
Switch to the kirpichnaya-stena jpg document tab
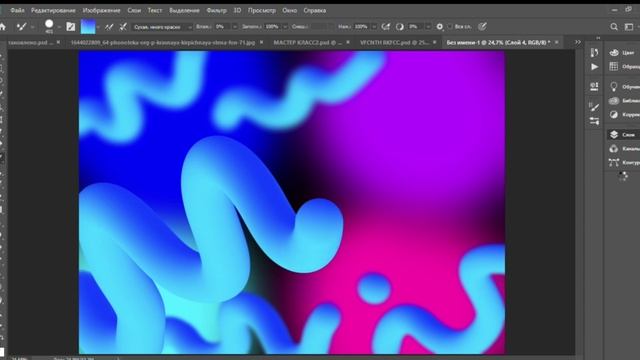(x=162, y=42)
